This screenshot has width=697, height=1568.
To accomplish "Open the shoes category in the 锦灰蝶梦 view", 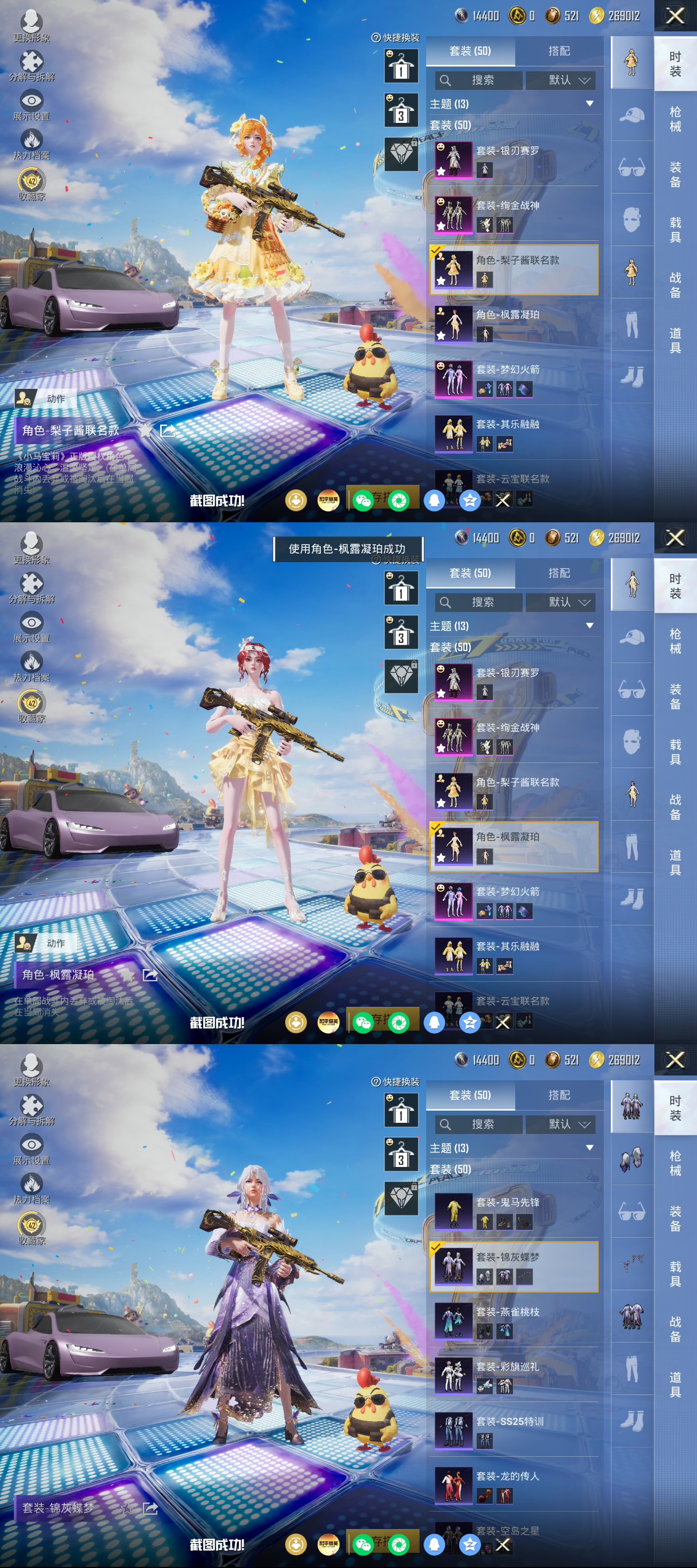I will click(632, 1421).
